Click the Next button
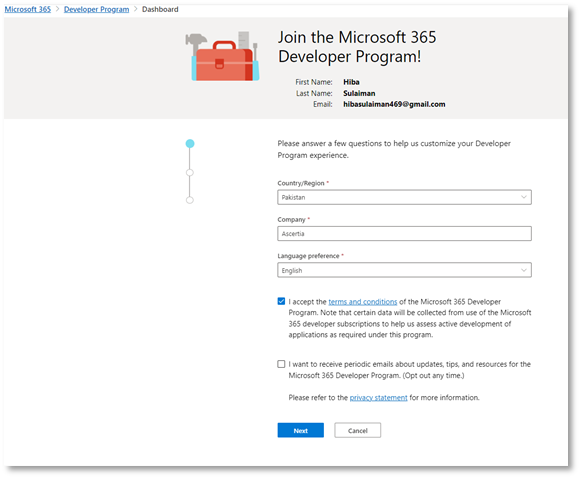The width and height of the screenshot is (580, 478). tap(301, 430)
